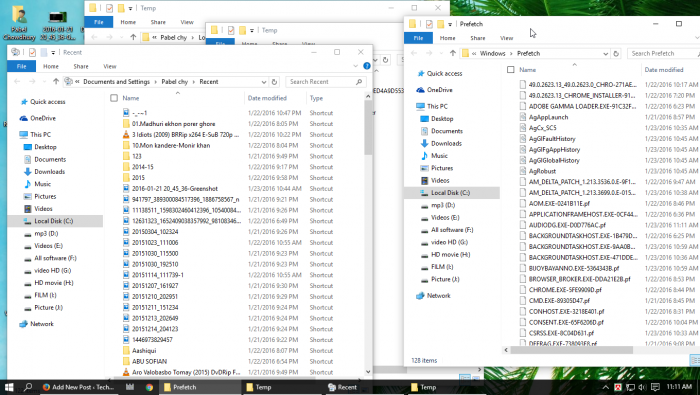The height and width of the screenshot is (395, 700).
Task: Click Name column header in Prefetch
Action: tap(527, 70)
